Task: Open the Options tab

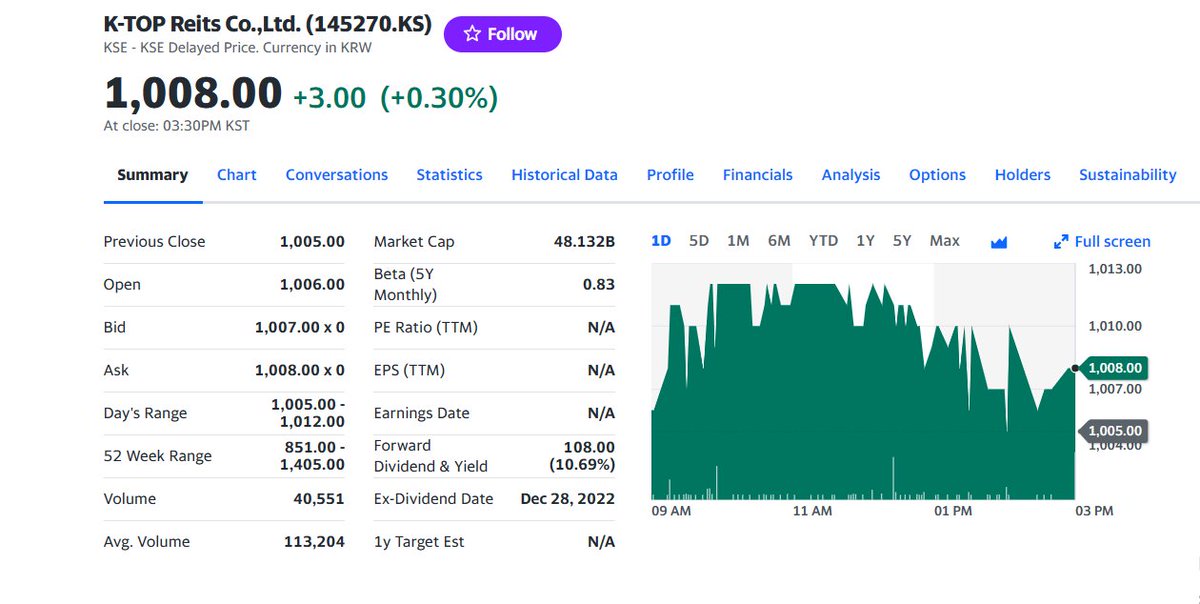Action: click(937, 175)
